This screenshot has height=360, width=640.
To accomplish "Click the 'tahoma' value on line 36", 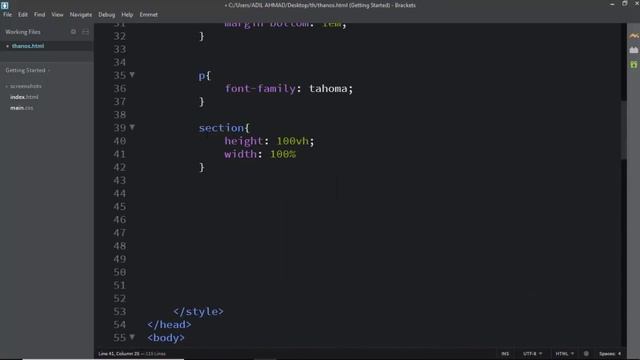I will (328, 88).
